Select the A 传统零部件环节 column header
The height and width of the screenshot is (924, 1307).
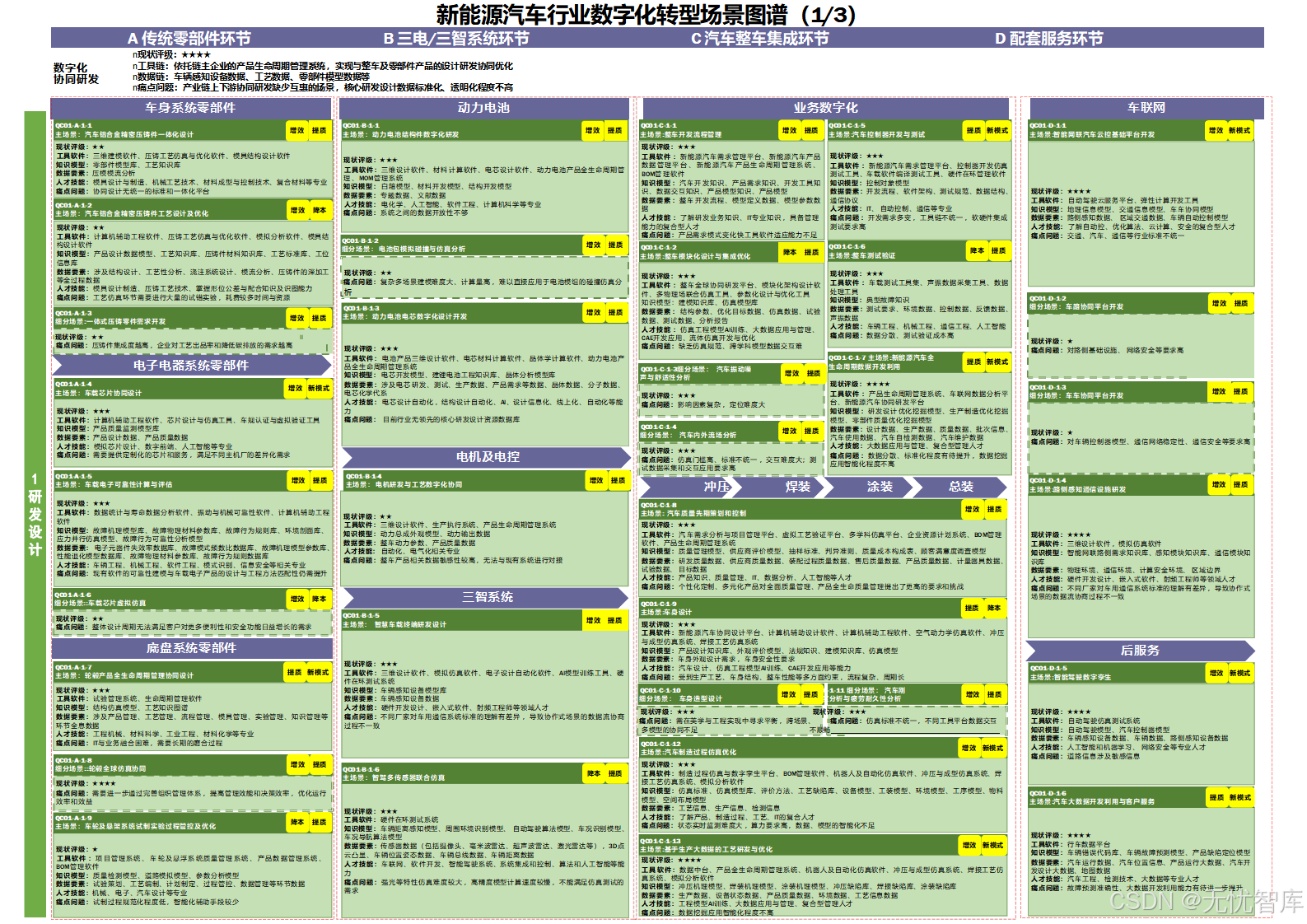189,38
